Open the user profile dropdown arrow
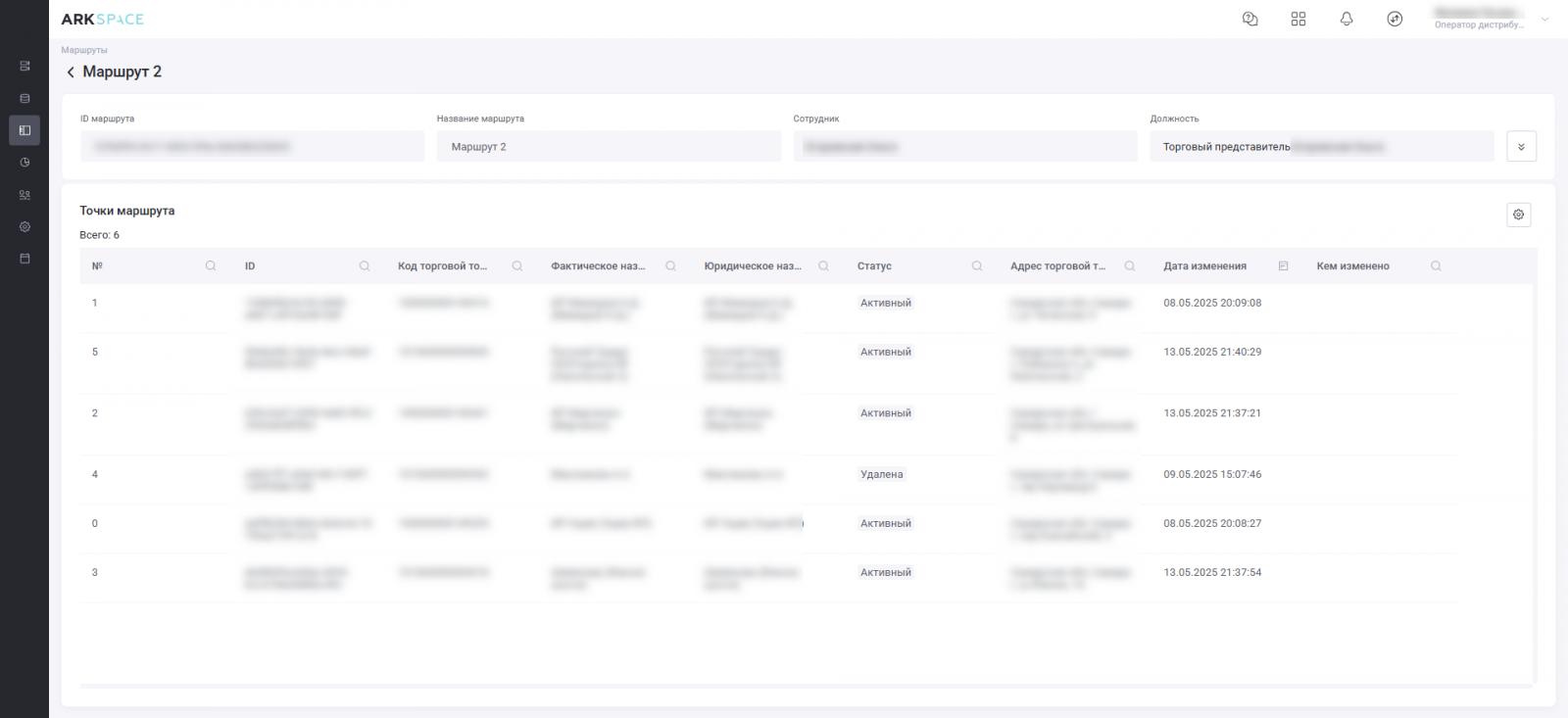This screenshot has width=1568, height=718. coord(1545,19)
